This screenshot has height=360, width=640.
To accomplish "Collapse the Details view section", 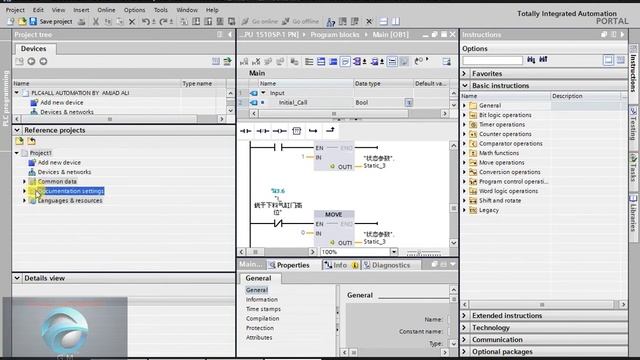I will click(x=17, y=278).
